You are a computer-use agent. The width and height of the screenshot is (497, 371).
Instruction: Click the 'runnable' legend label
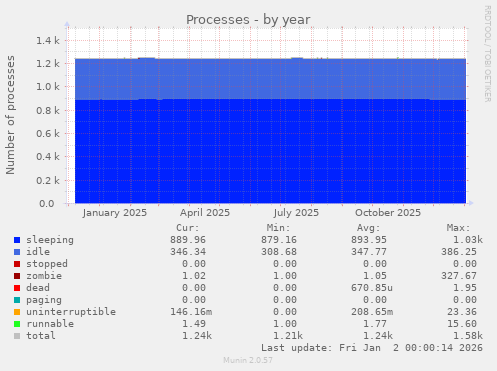tap(50, 324)
